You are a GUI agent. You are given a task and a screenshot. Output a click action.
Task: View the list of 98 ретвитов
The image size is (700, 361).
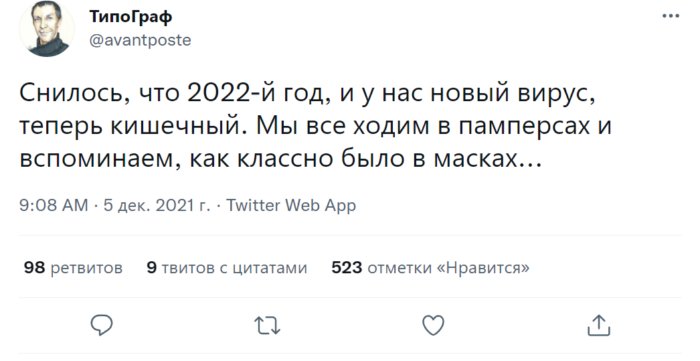tap(73, 267)
